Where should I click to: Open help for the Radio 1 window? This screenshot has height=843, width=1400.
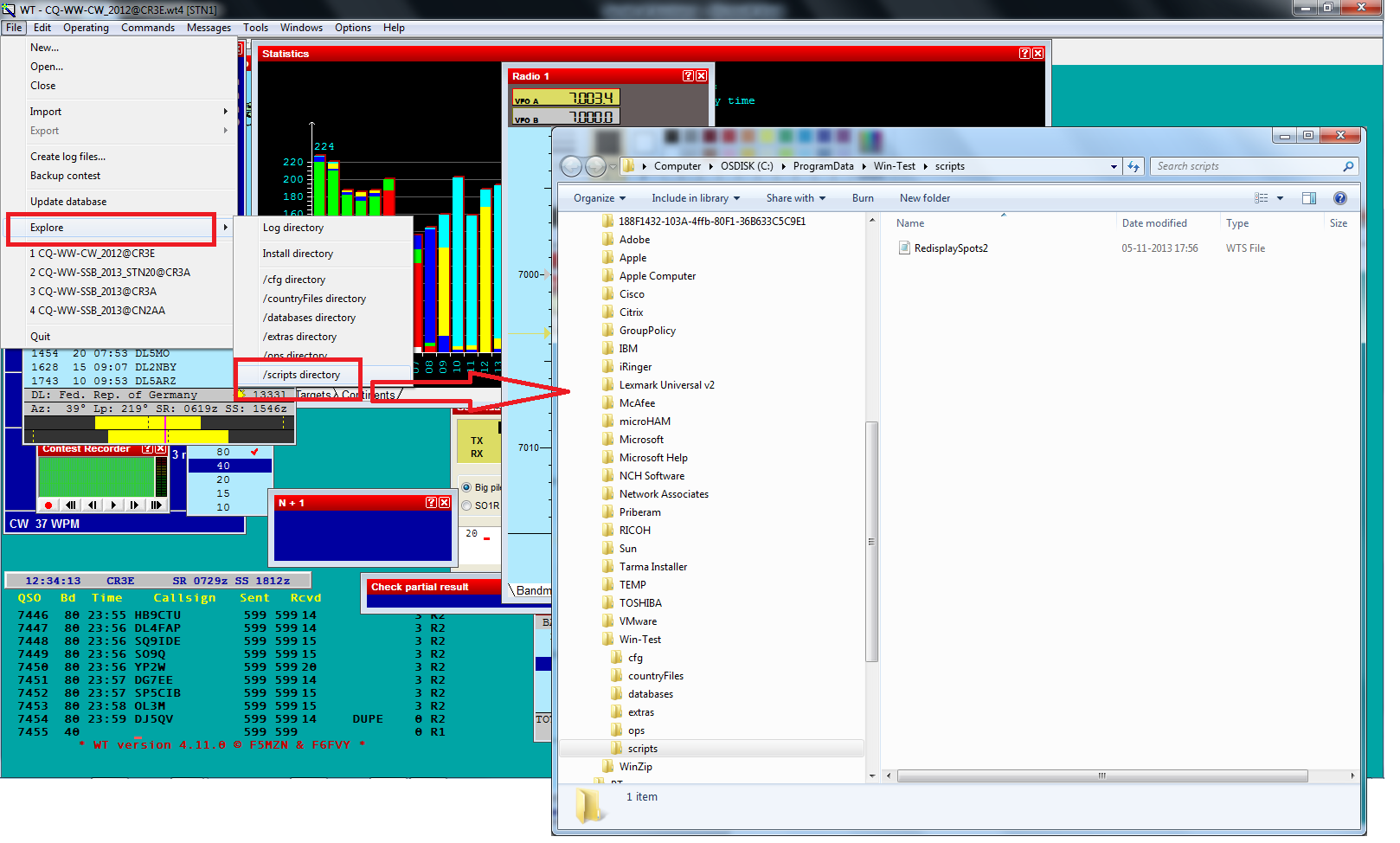click(x=688, y=76)
